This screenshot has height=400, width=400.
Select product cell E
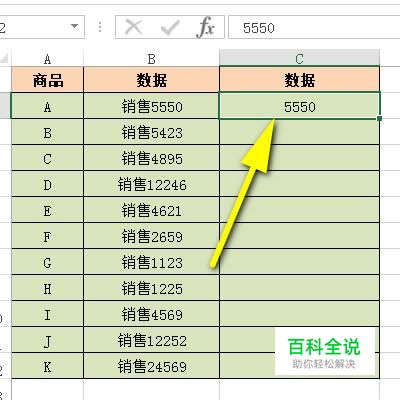click(x=47, y=210)
